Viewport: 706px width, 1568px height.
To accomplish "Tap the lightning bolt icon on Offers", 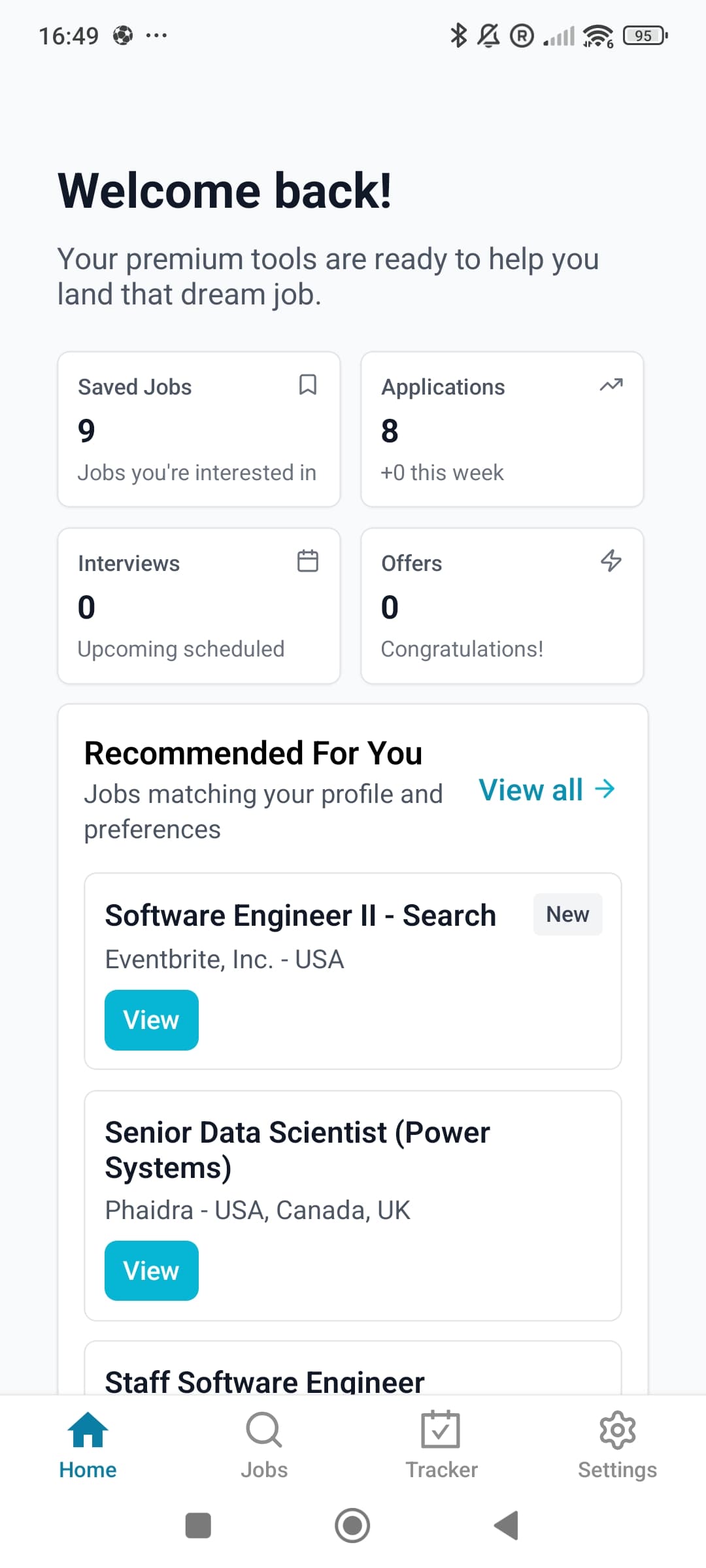I will (x=611, y=561).
